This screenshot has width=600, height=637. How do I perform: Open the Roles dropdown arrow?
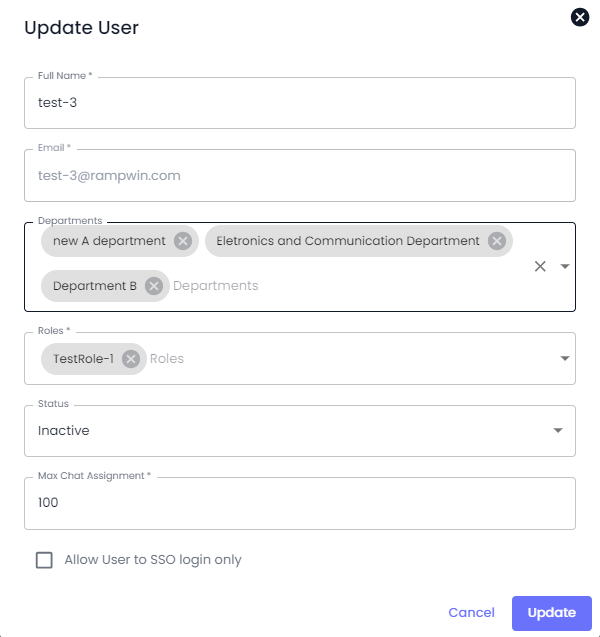565,359
